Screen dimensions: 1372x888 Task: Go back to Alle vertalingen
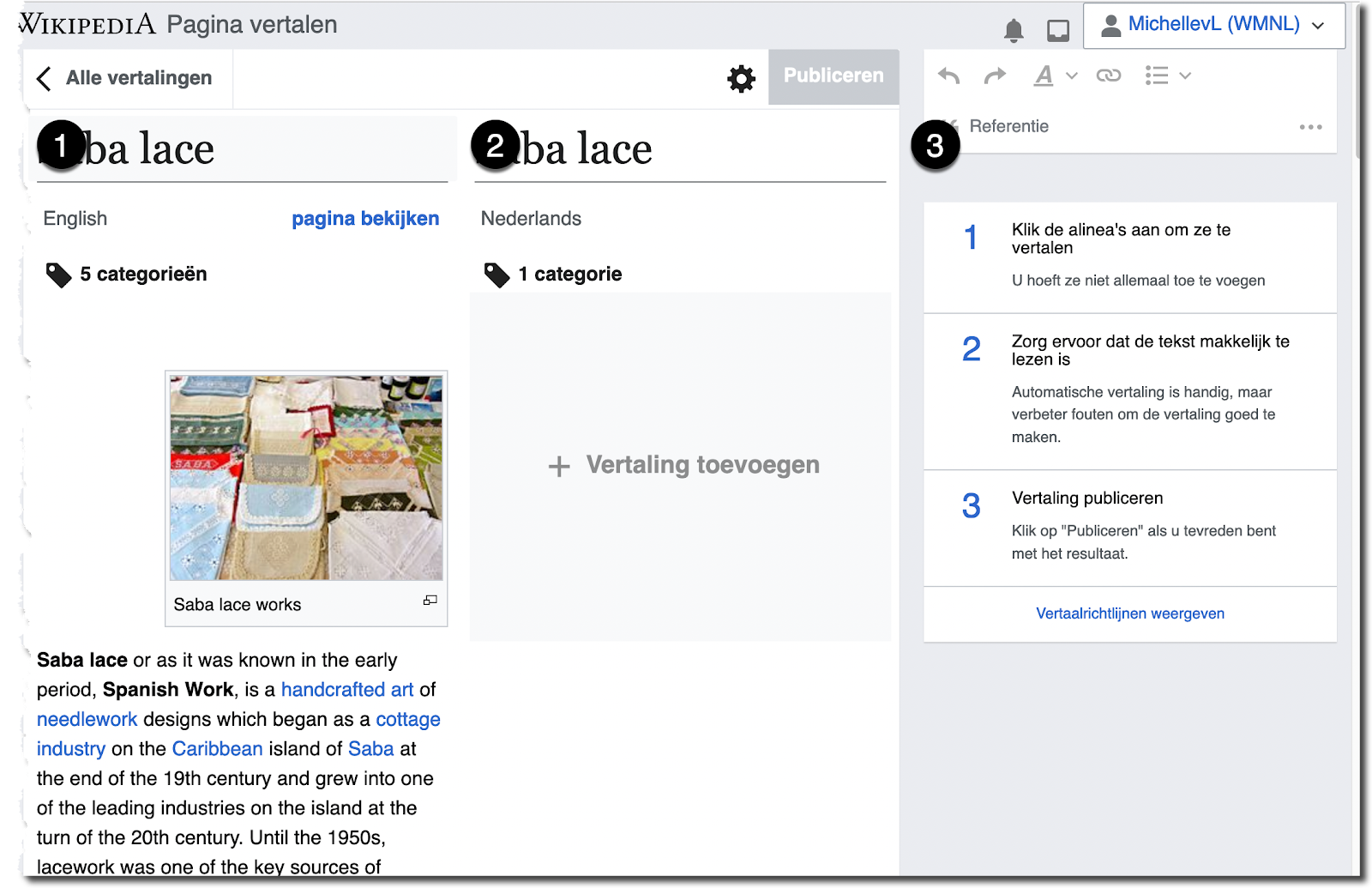(125, 78)
